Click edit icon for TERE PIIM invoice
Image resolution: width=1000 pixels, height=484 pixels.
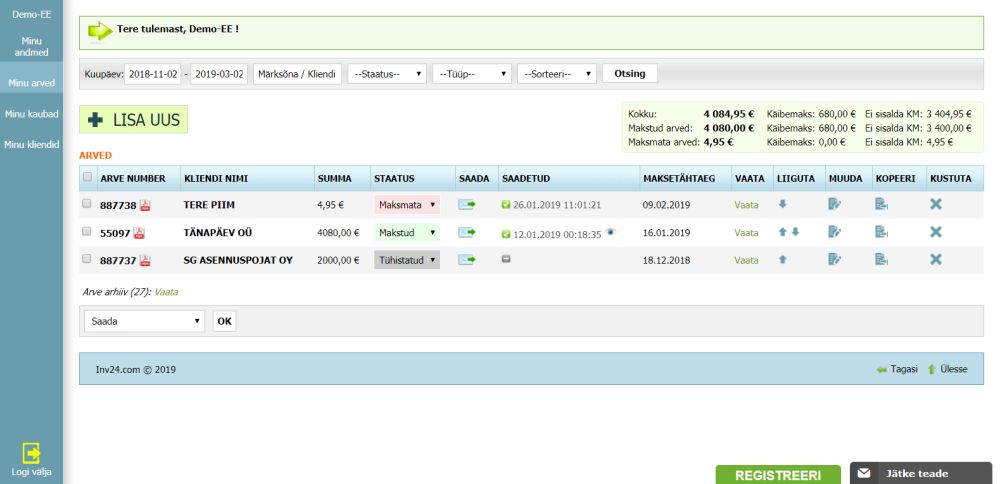coord(835,205)
